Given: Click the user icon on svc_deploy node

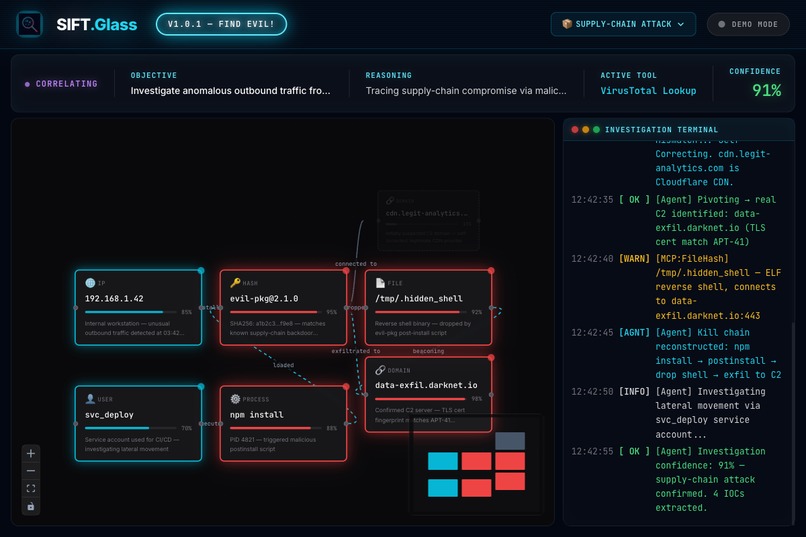Looking at the screenshot, I should coord(90,399).
